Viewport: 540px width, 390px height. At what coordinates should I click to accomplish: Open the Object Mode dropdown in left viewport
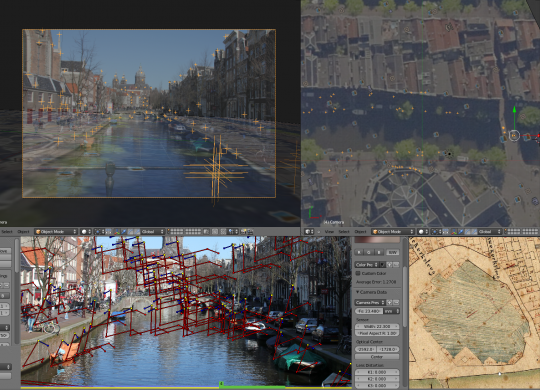point(56,232)
